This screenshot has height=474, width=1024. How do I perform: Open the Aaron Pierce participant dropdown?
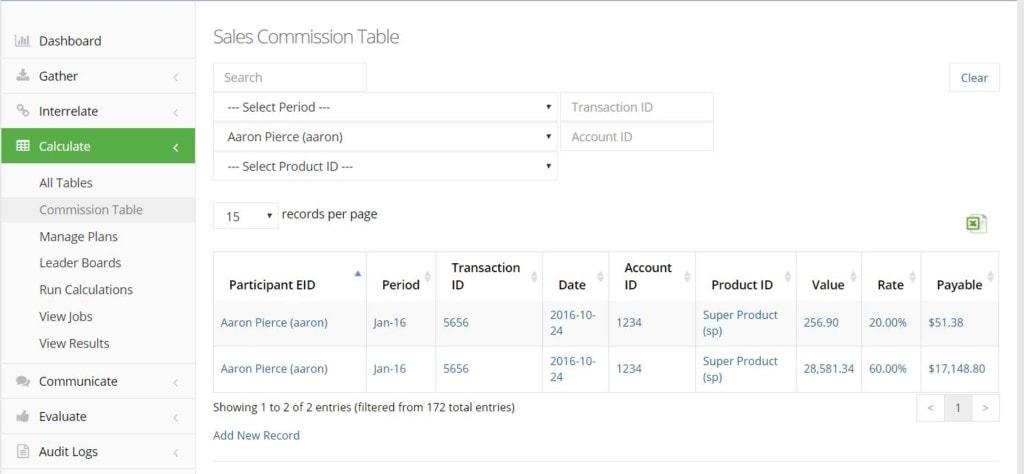click(385, 137)
